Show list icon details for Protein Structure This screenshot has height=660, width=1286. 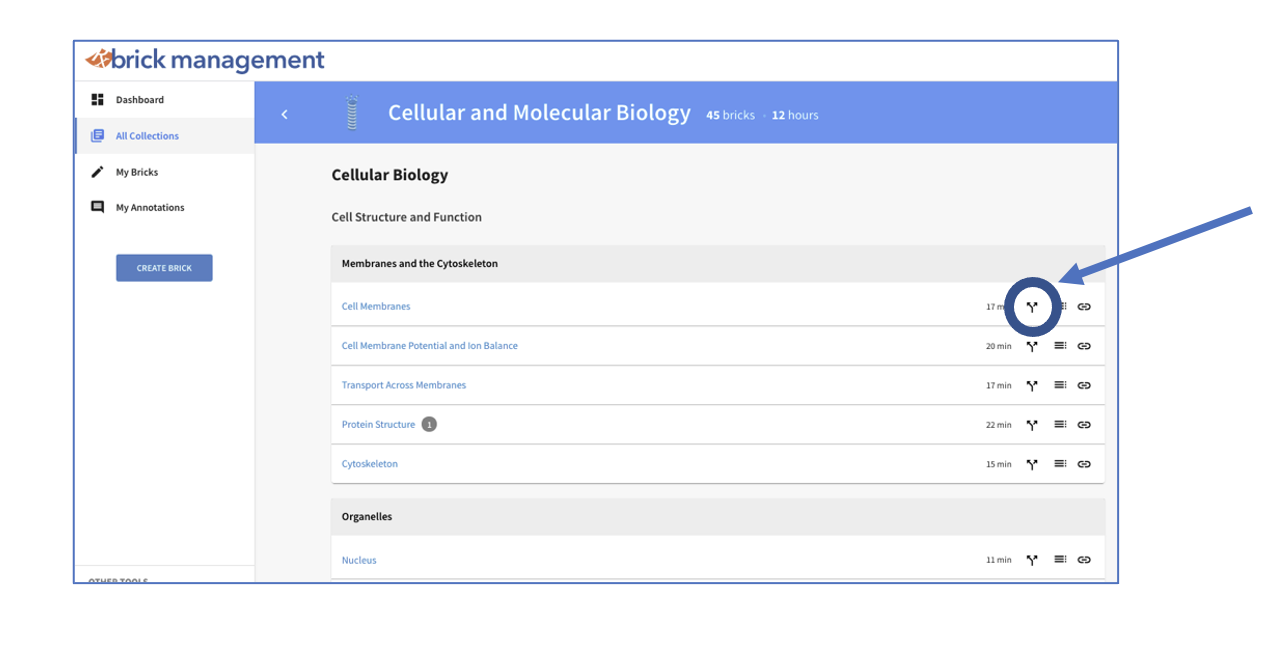pos(1060,425)
